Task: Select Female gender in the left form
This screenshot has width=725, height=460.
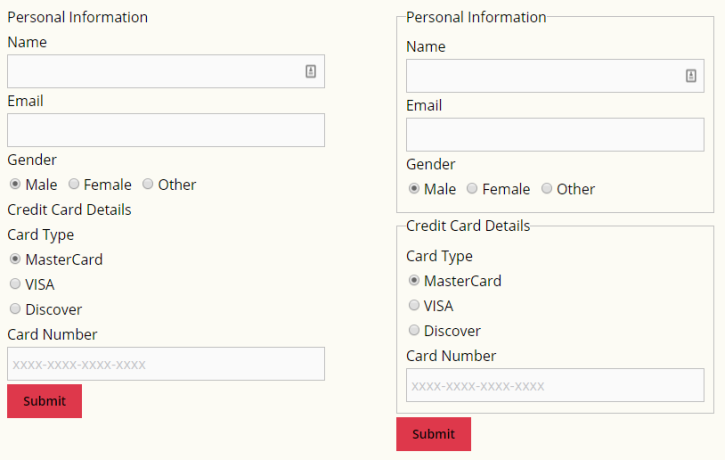Action: click(x=74, y=184)
